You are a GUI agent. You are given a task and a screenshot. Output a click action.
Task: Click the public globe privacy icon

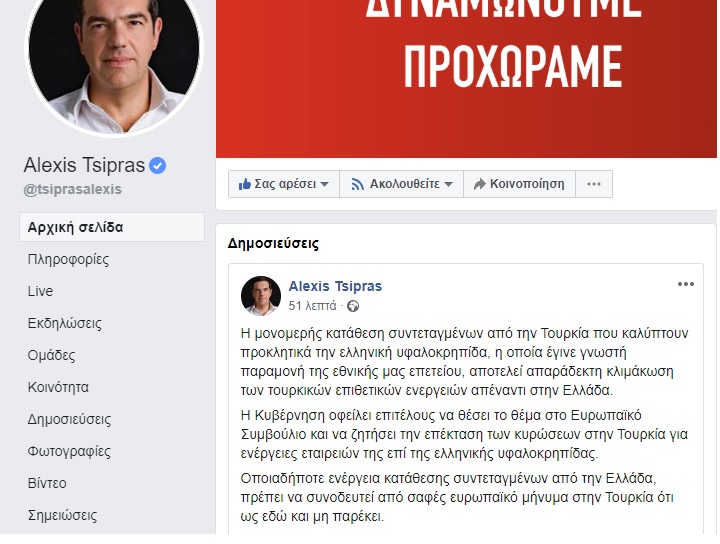coord(353,306)
